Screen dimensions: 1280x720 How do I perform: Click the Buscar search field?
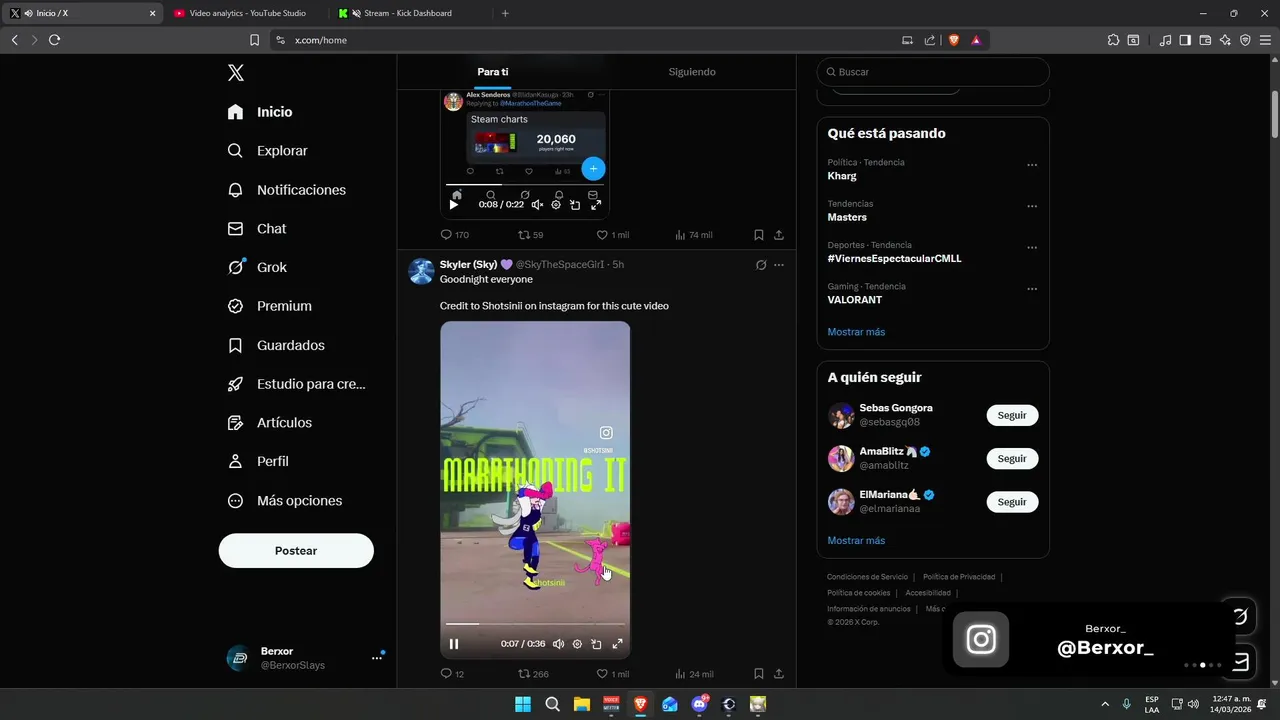[933, 72]
